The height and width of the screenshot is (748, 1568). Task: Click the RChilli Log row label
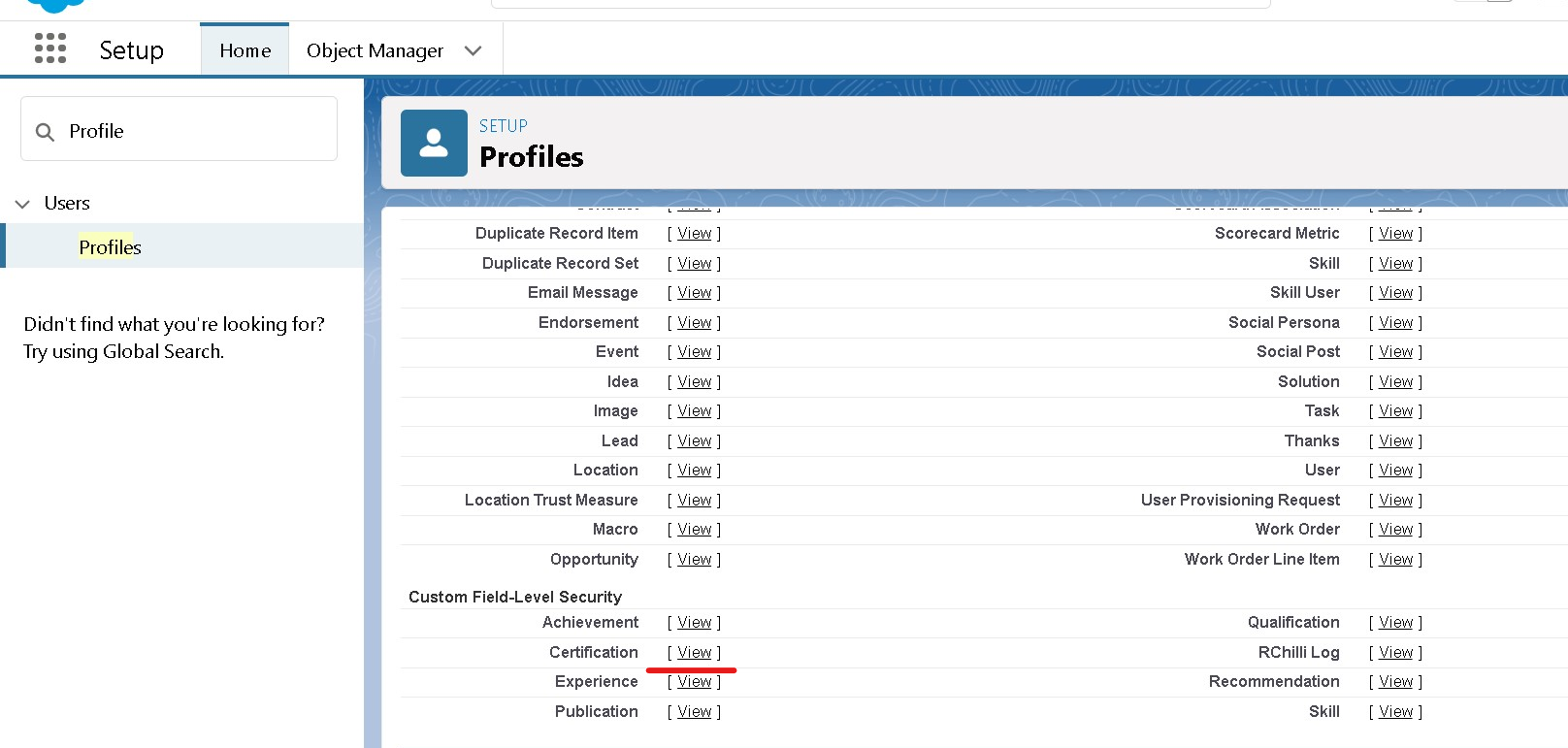tap(1298, 652)
